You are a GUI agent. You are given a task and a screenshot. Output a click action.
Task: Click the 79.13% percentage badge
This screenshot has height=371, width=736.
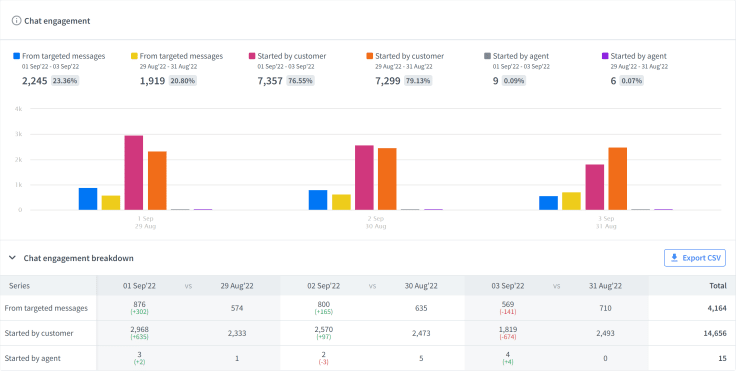tap(418, 81)
